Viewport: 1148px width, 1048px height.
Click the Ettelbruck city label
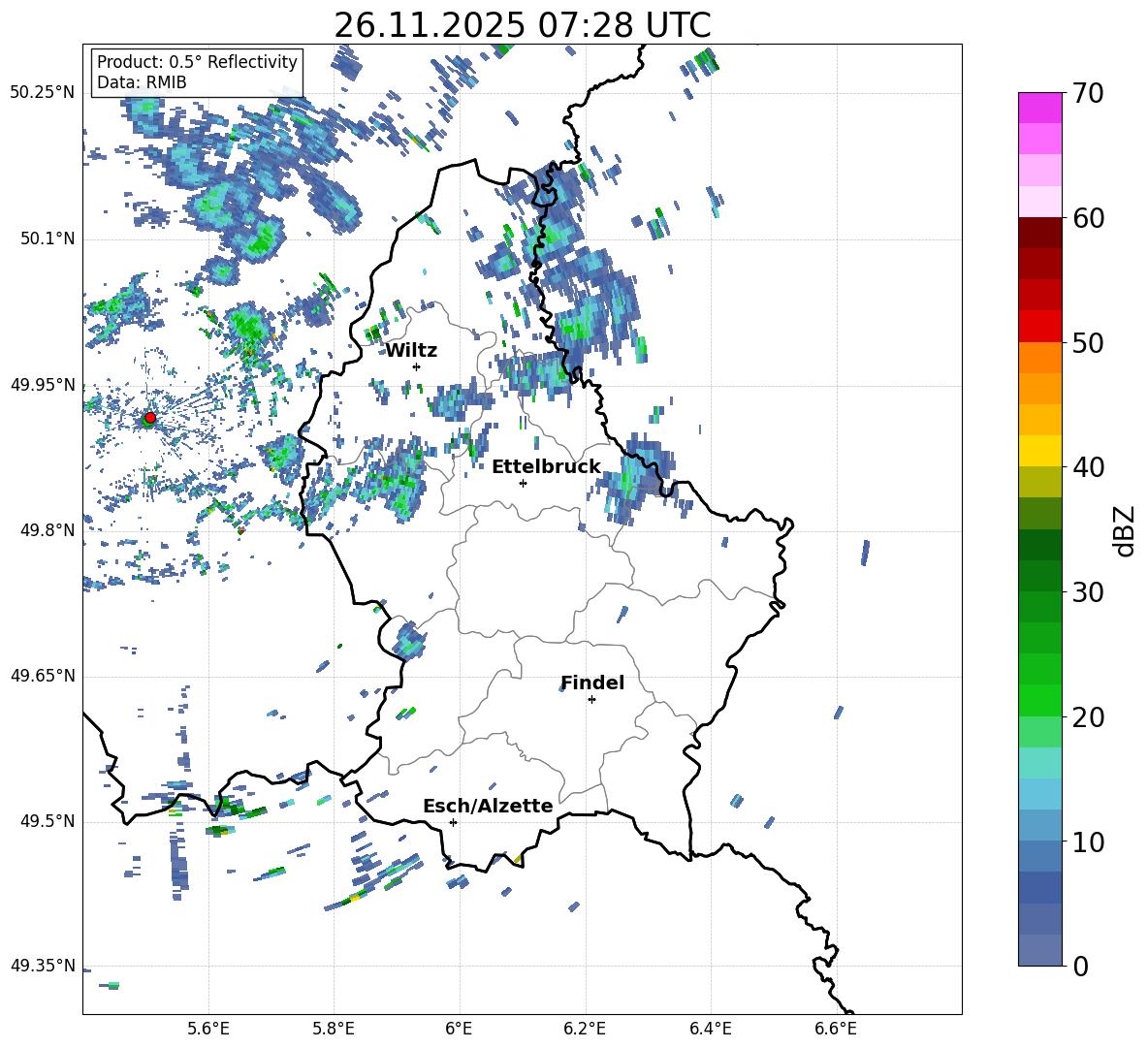click(546, 467)
